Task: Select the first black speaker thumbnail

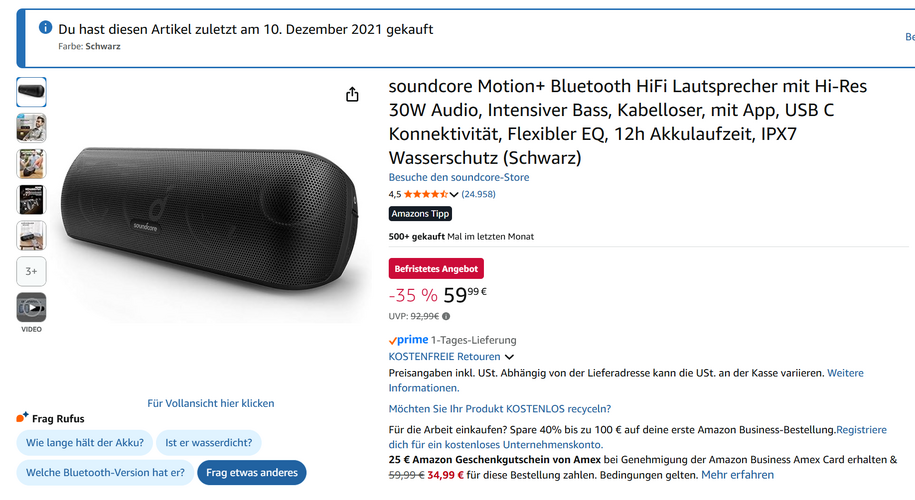Action: click(x=31, y=92)
